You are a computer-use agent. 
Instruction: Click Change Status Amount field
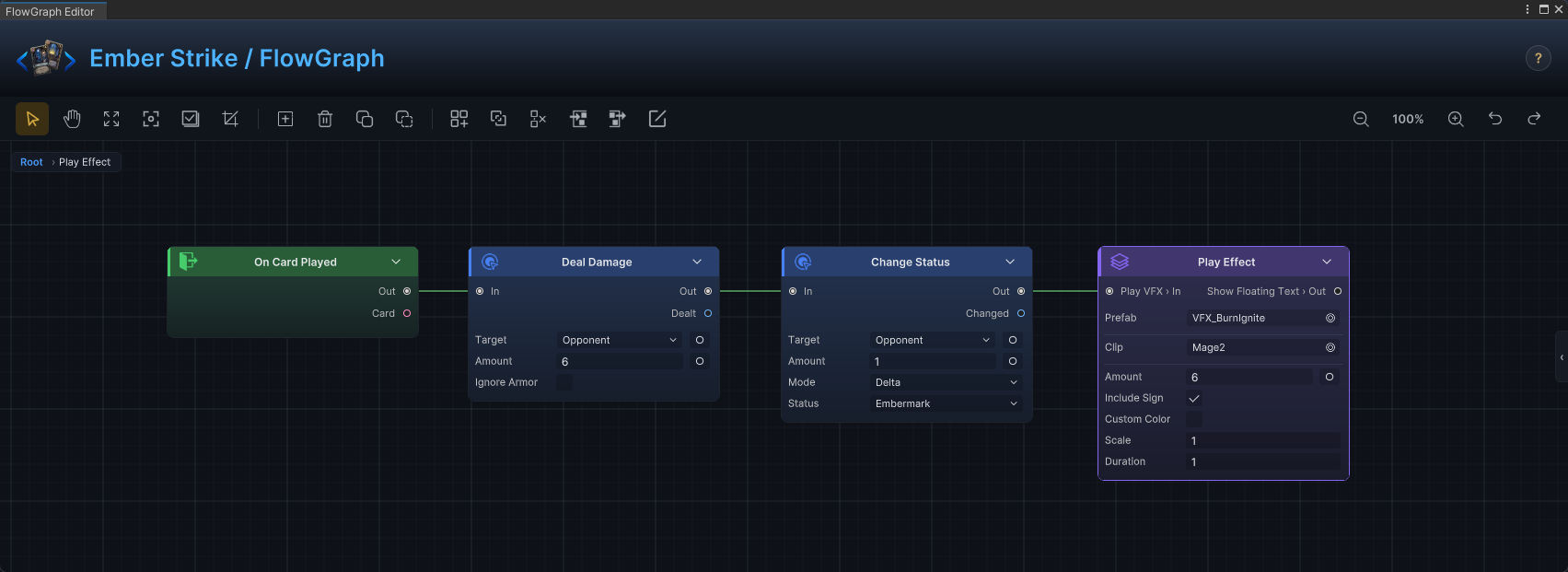coord(933,361)
